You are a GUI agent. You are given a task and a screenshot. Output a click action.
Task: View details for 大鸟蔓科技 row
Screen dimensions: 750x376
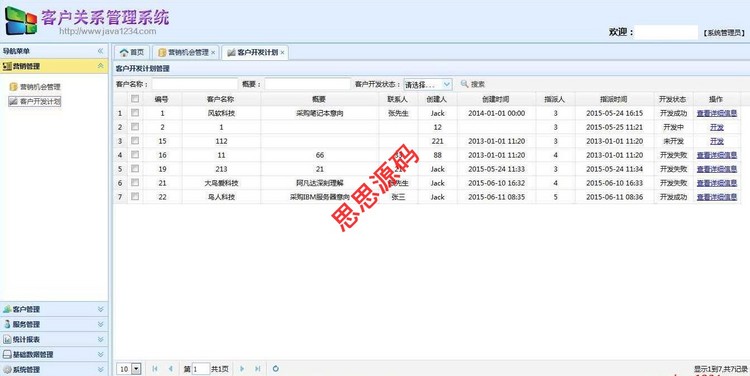click(717, 183)
